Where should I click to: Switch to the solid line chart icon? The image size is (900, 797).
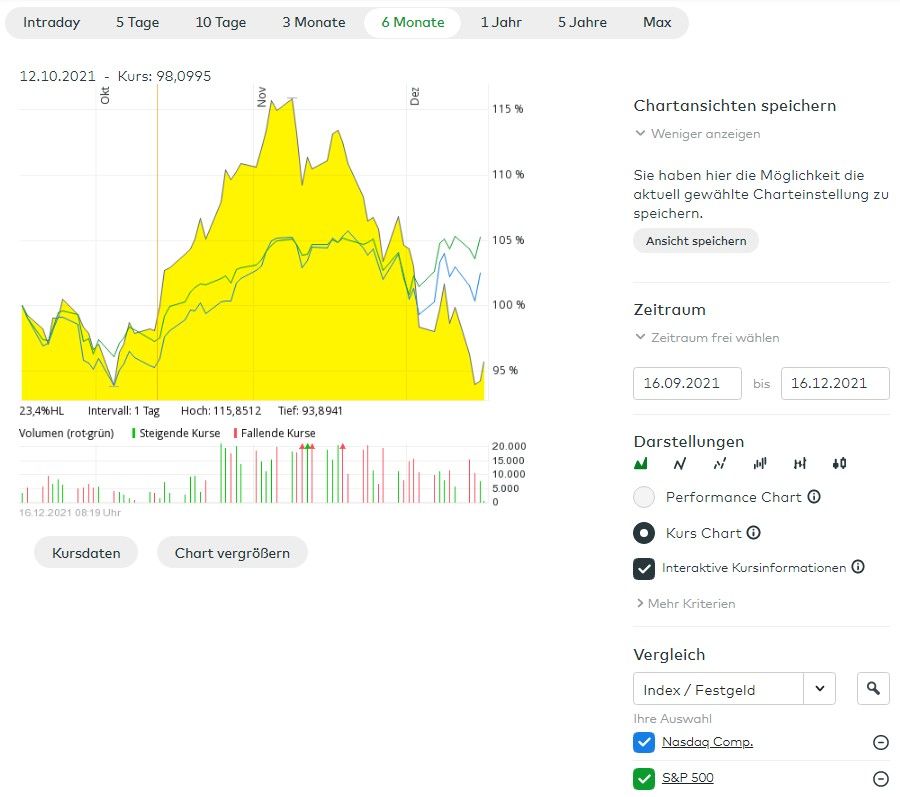[680, 463]
